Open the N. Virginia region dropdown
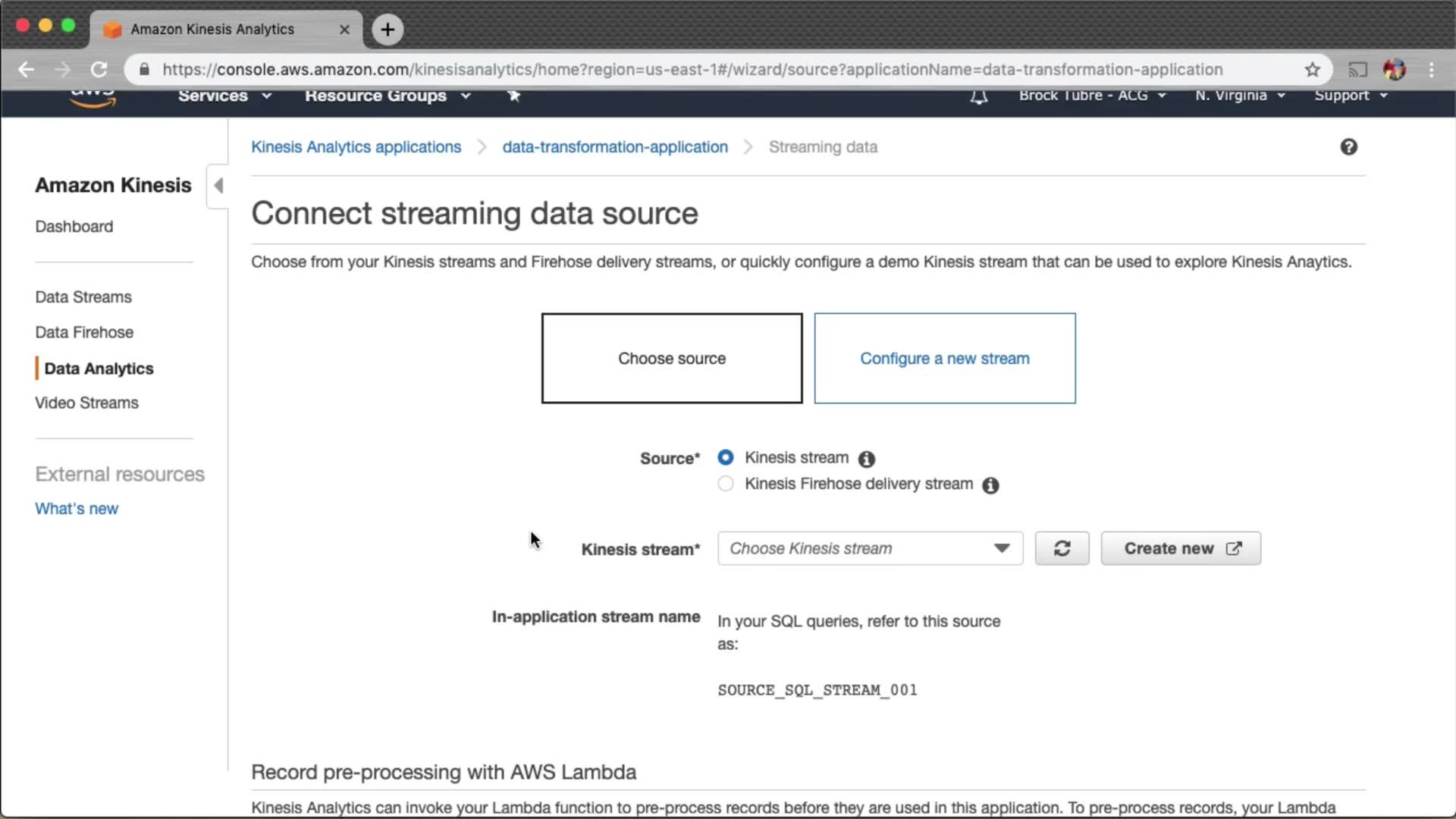This screenshot has width=1456, height=819. tap(1240, 96)
